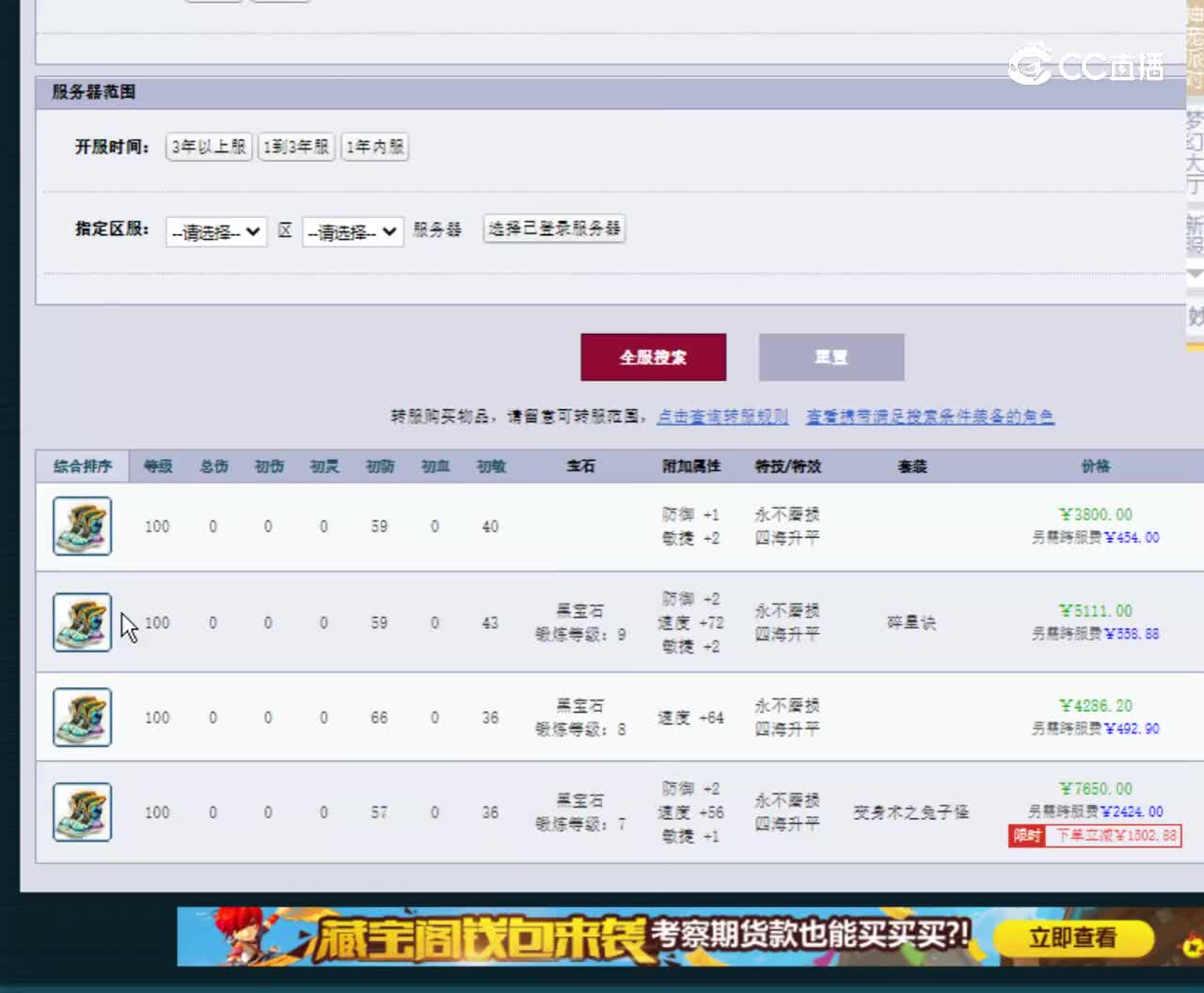Open shoe item icon priced ¥4286.20
The height and width of the screenshot is (993, 1204).
pyautogui.click(x=82, y=717)
